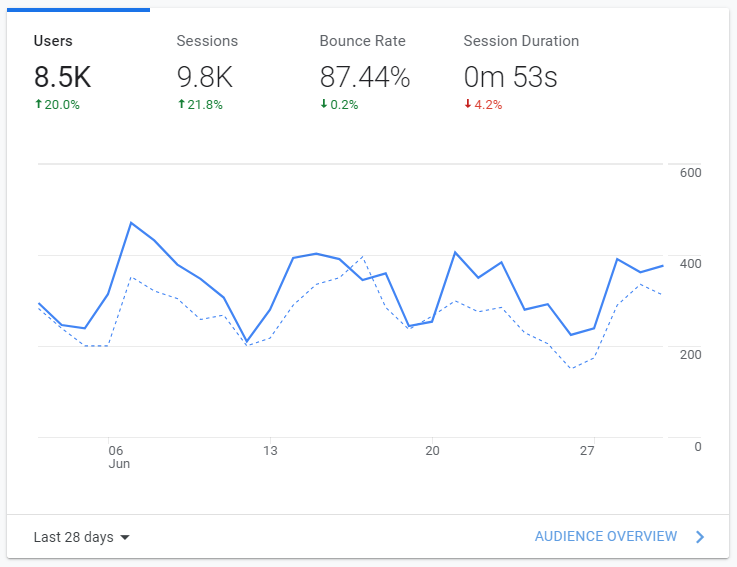Click the chevron arrow next to Audience Overview
737x567 pixels.
point(700,537)
